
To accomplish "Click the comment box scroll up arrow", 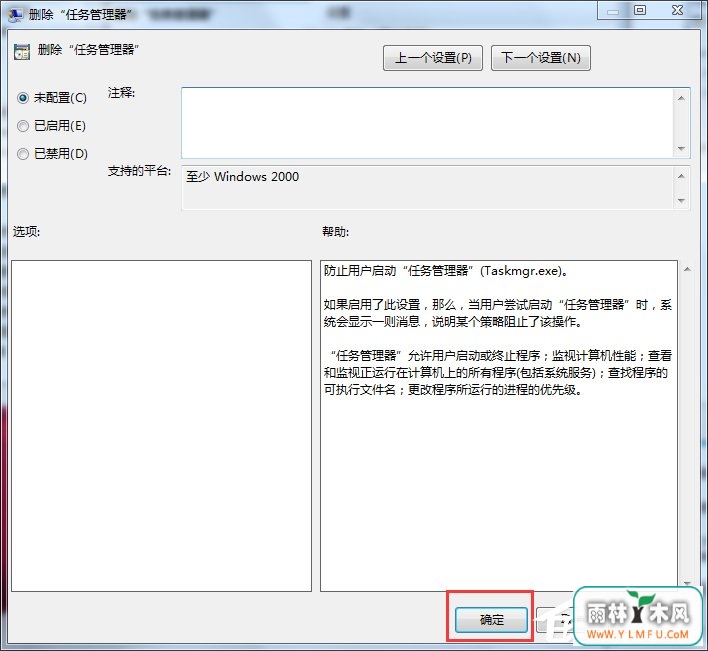I will tap(681, 98).
